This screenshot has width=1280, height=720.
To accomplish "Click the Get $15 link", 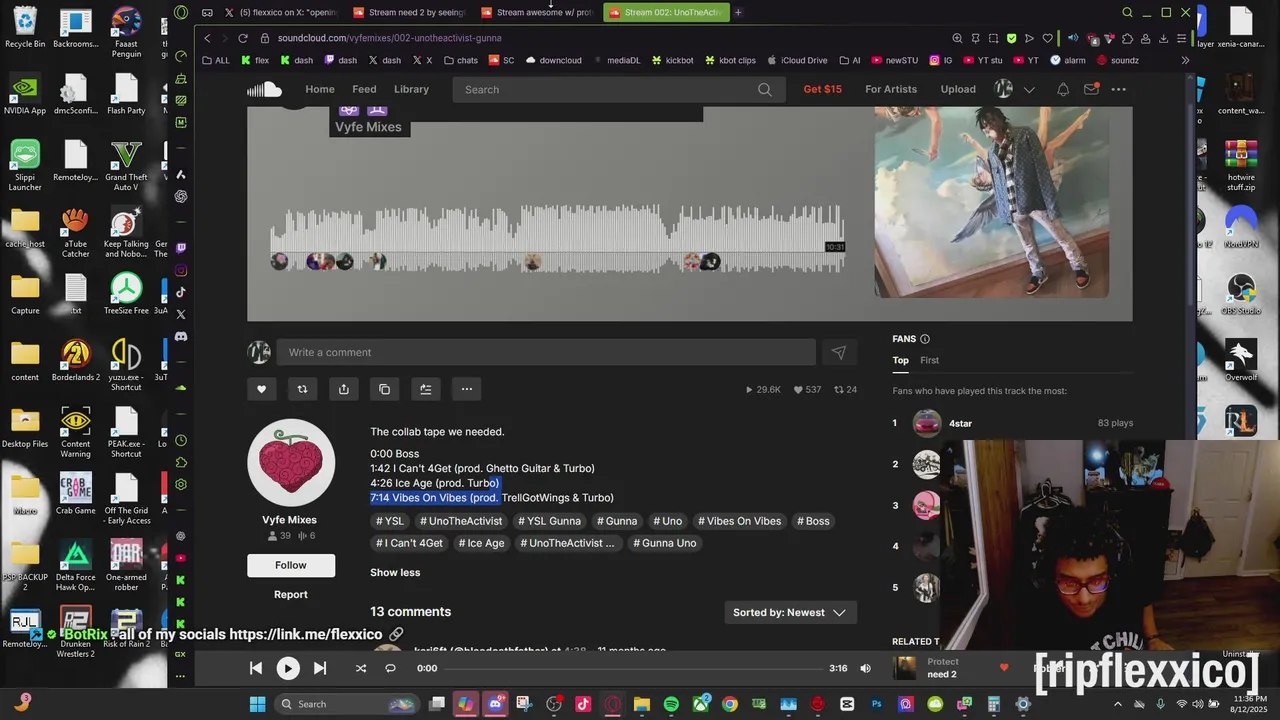I will point(823,89).
